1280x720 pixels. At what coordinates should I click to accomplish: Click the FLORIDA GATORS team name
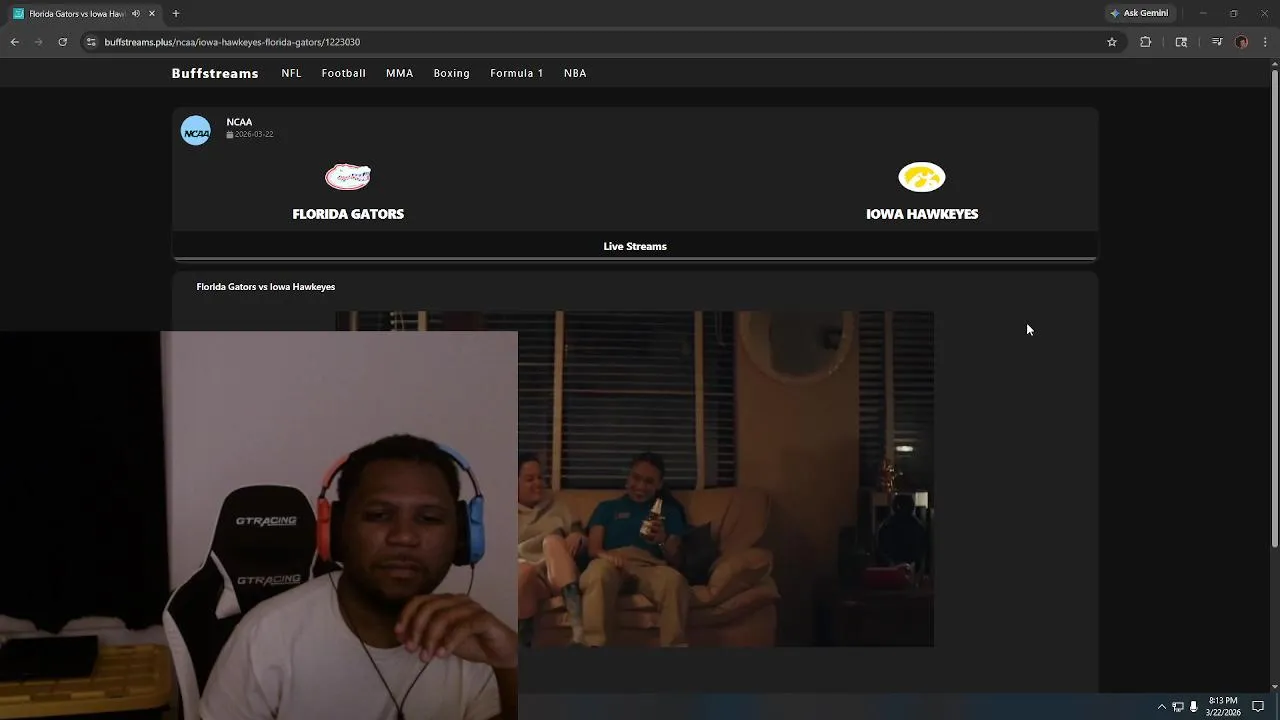348,214
